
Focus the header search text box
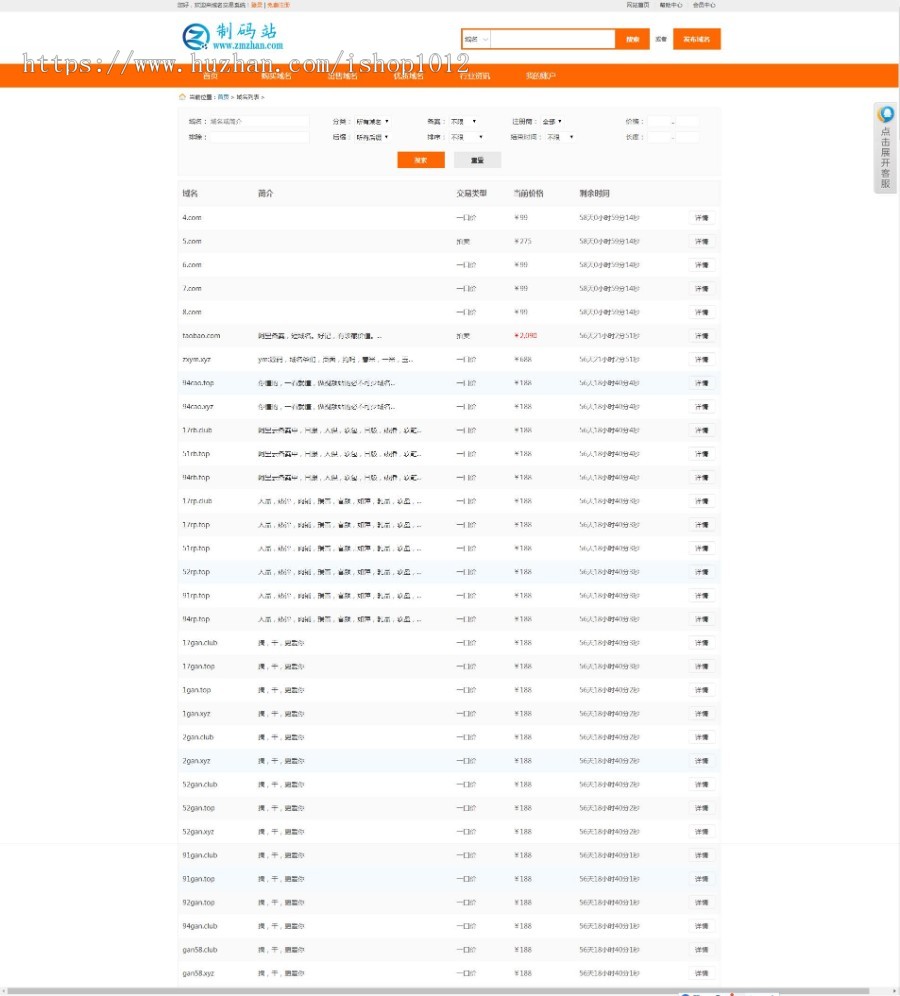pyautogui.click(x=553, y=39)
